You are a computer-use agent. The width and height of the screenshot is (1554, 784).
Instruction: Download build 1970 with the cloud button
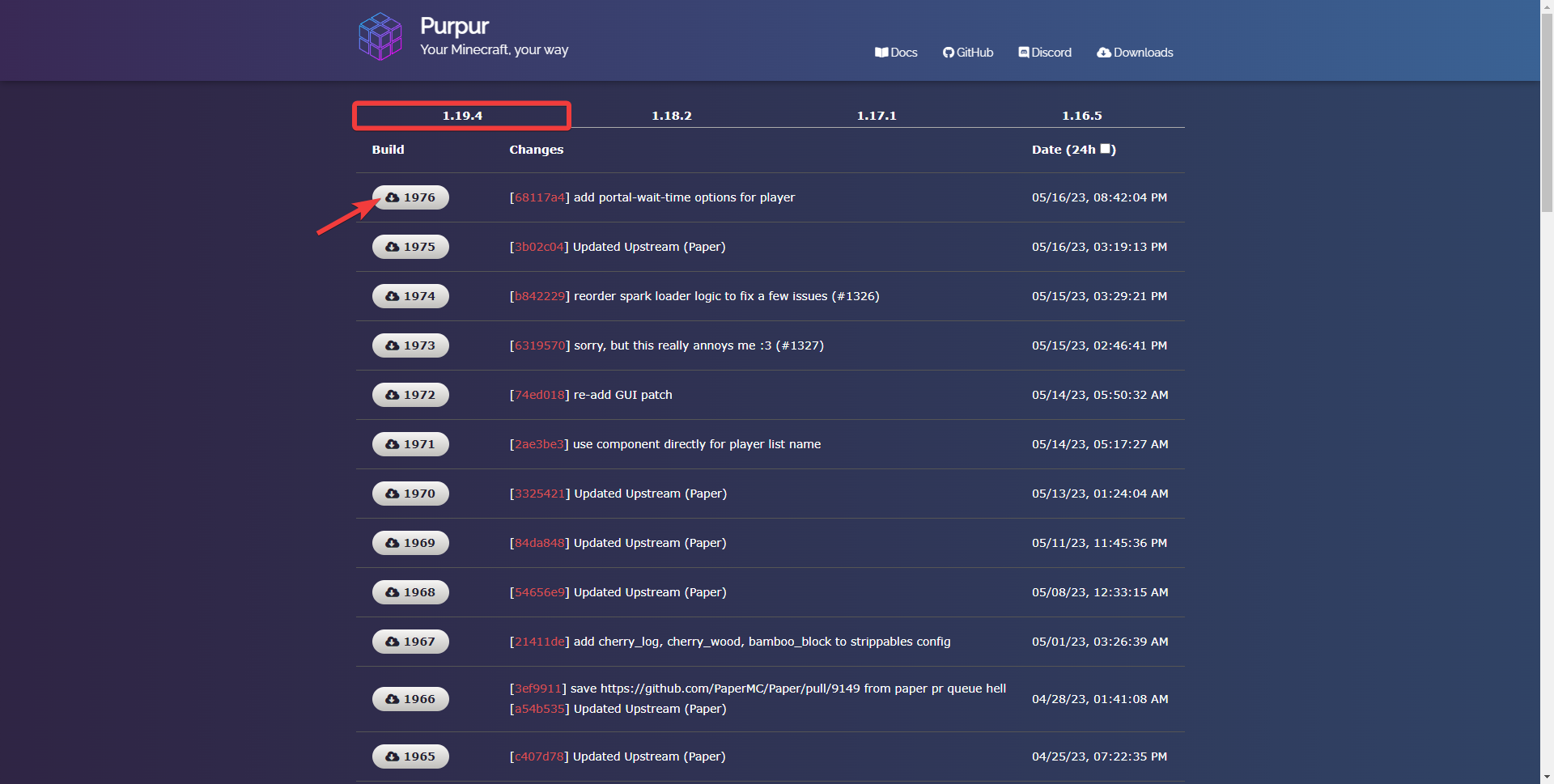click(x=410, y=494)
